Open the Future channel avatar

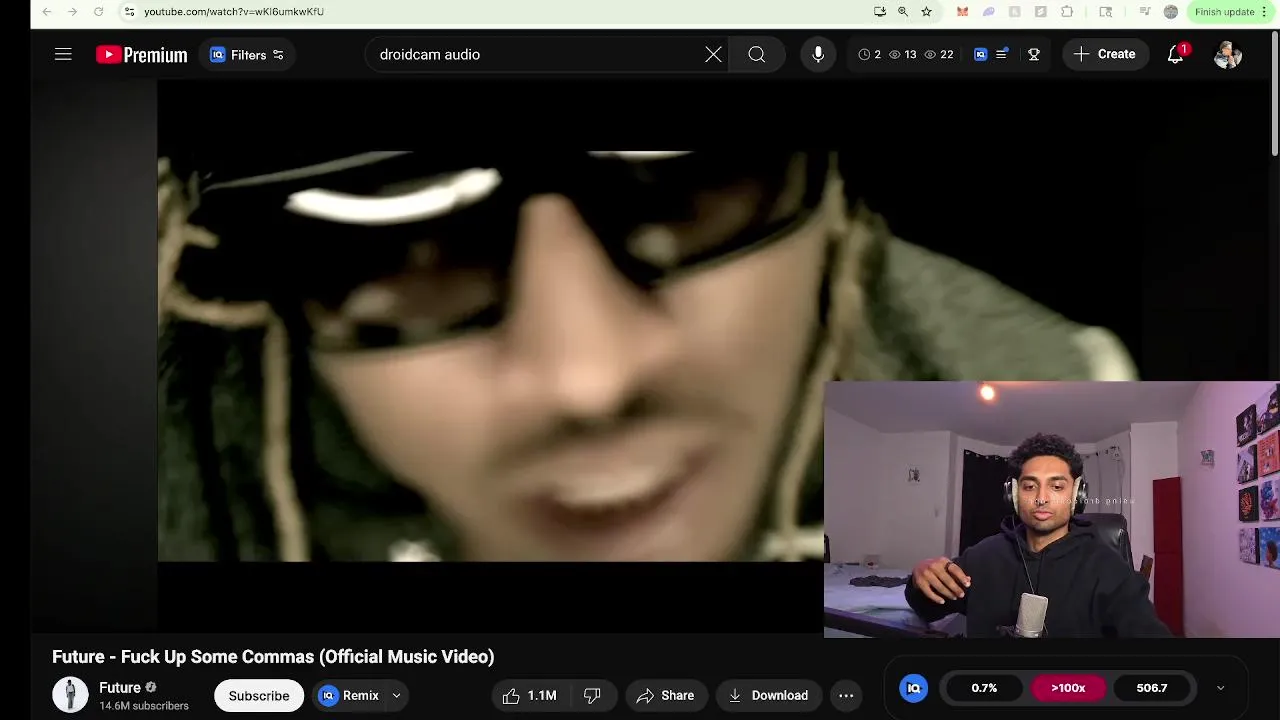70,695
